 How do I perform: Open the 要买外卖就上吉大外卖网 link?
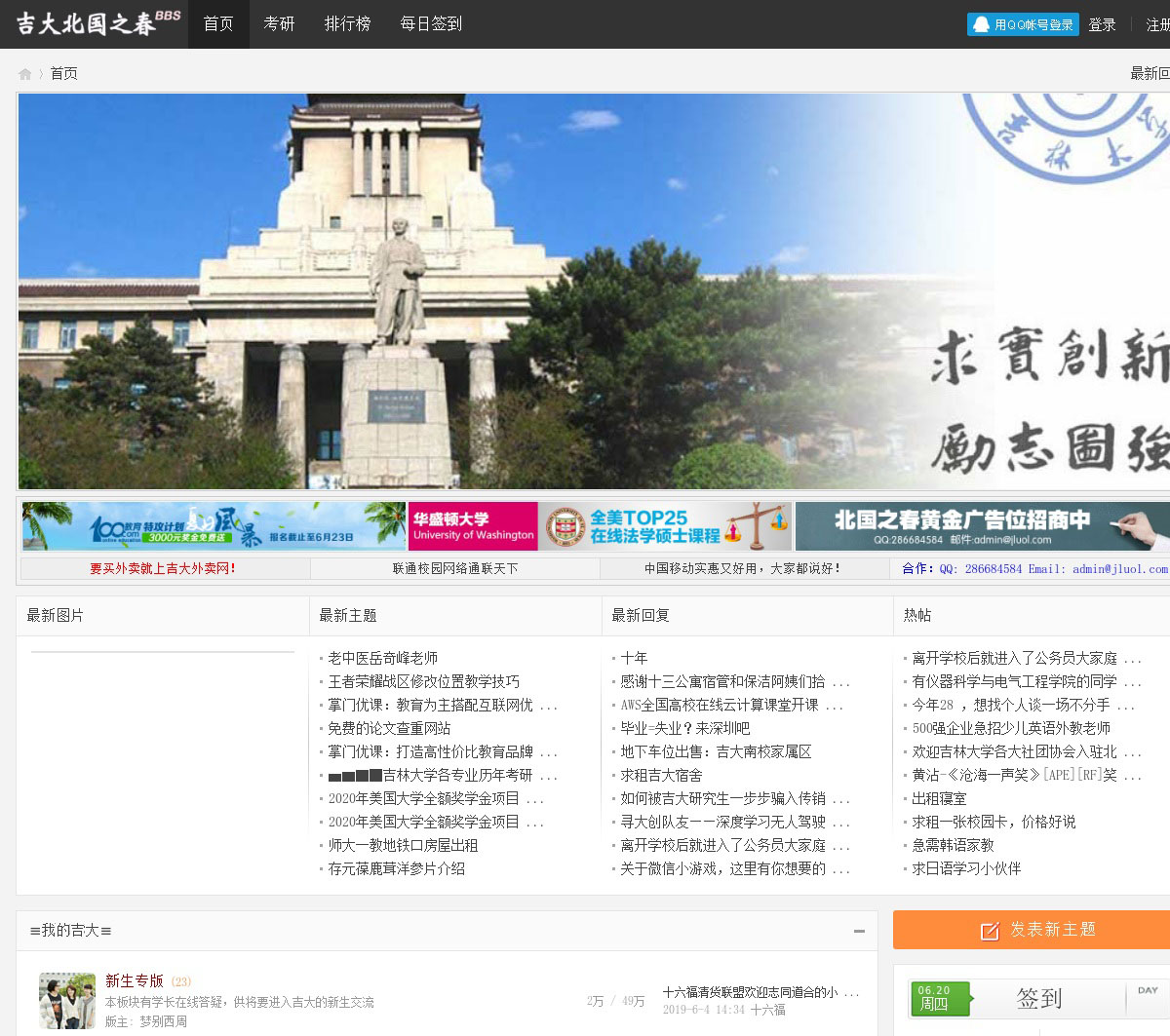pyautogui.click(x=163, y=568)
